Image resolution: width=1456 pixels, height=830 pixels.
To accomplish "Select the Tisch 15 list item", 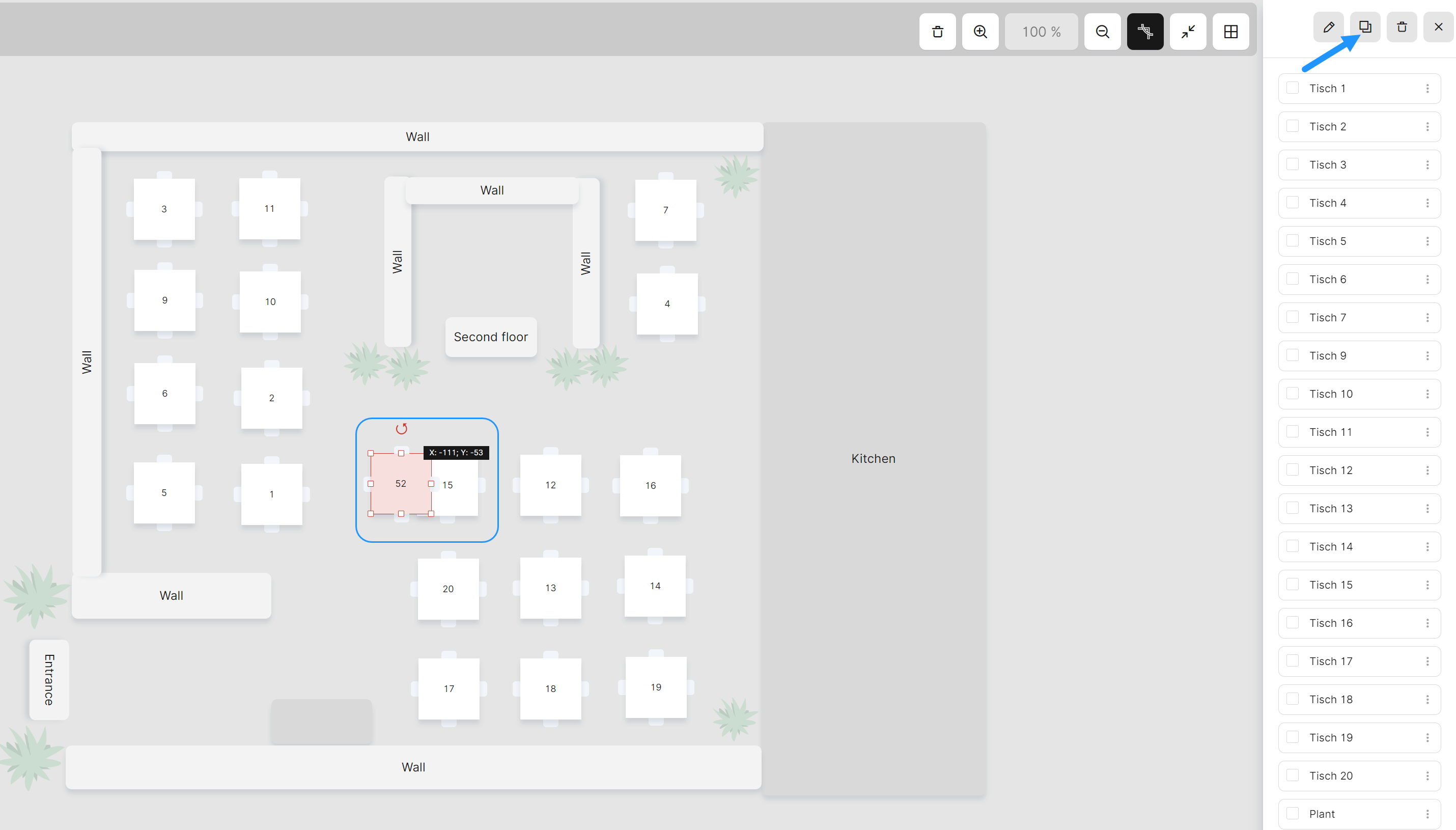I will pyautogui.click(x=1359, y=585).
